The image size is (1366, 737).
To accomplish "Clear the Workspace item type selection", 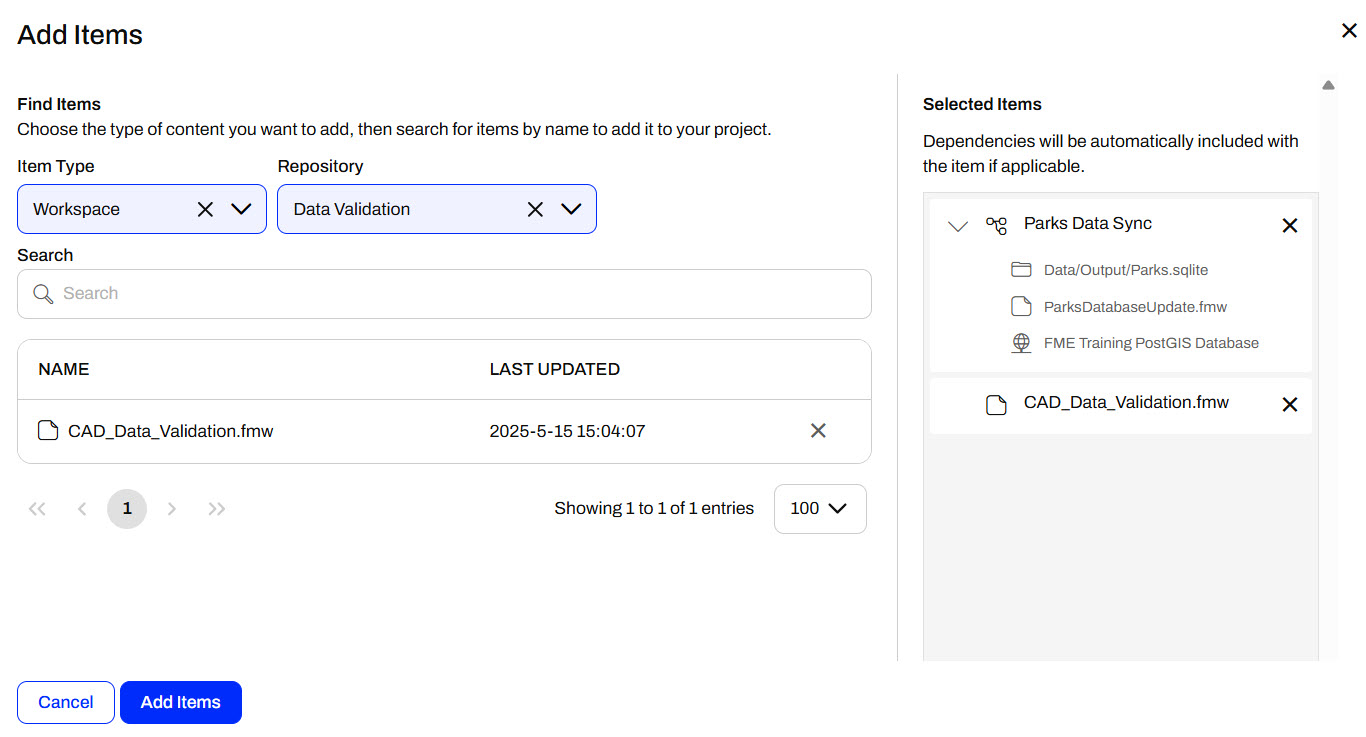I will (x=205, y=209).
